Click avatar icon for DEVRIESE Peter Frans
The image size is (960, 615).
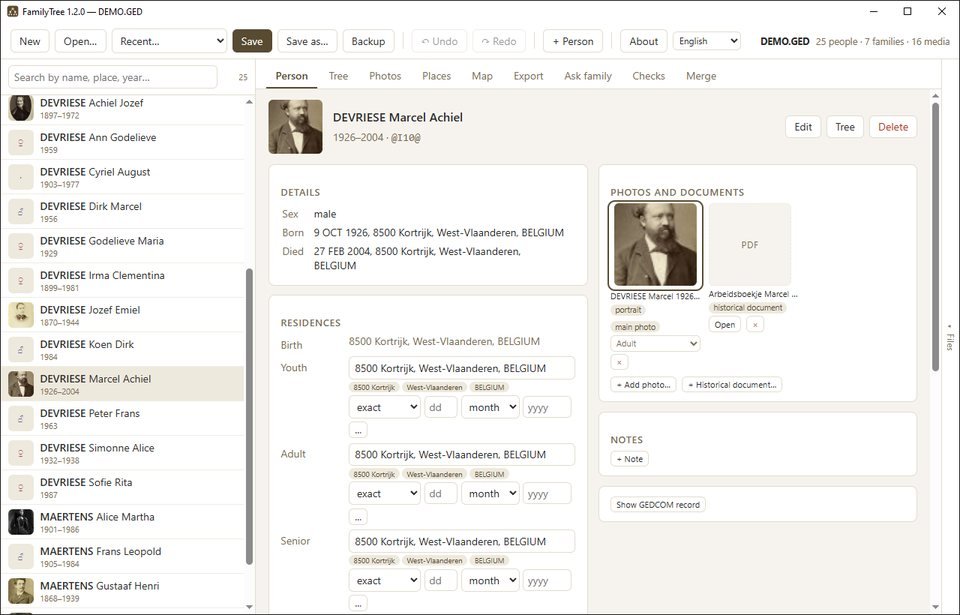tap(21, 418)
